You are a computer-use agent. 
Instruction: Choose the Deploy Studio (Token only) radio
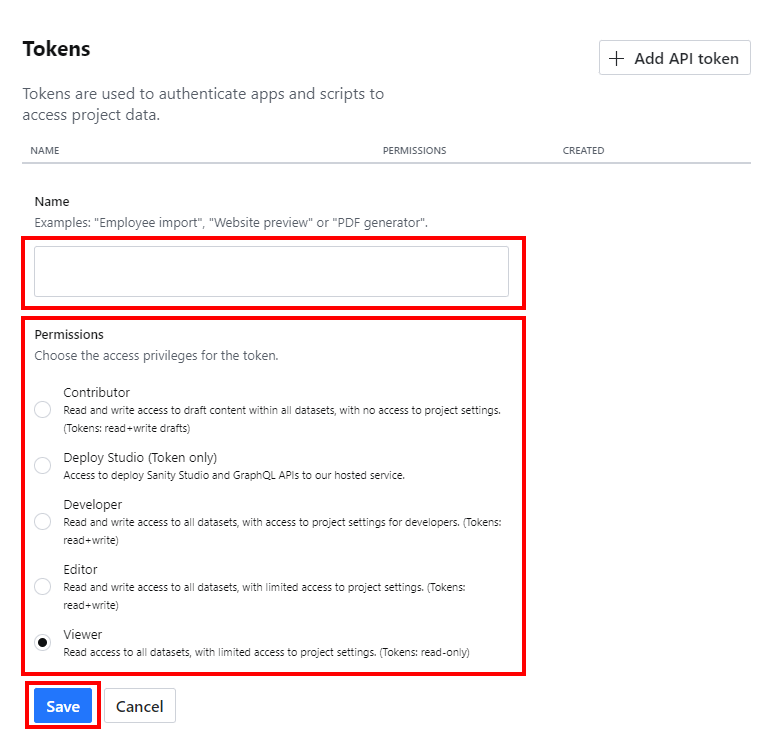click(x=43, y=465)
